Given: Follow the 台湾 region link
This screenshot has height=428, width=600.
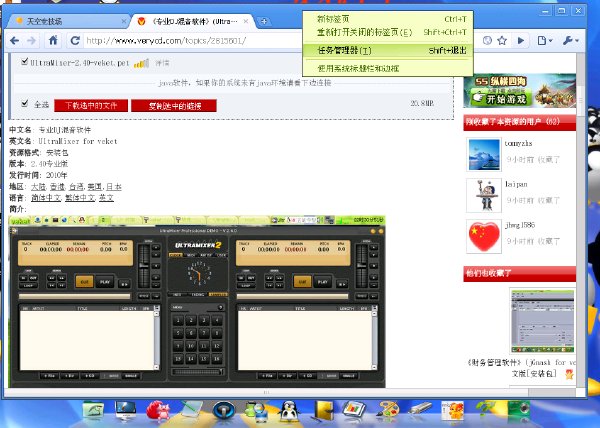Looking at the screenshot, I should click(76, 187).
